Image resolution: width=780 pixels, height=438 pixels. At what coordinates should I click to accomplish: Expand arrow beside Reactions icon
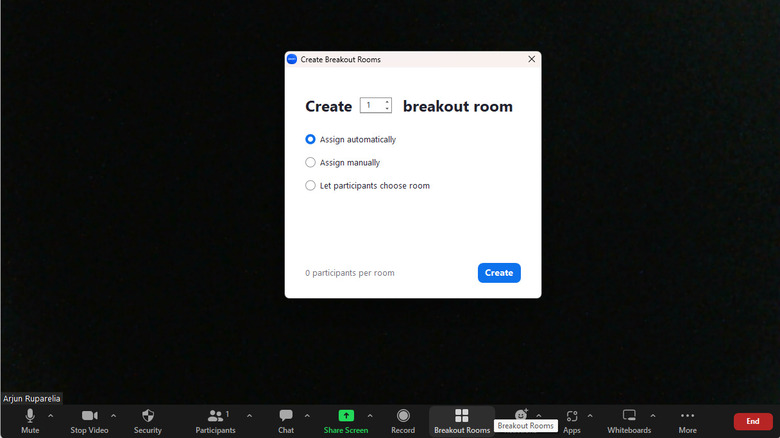(539, 415)
